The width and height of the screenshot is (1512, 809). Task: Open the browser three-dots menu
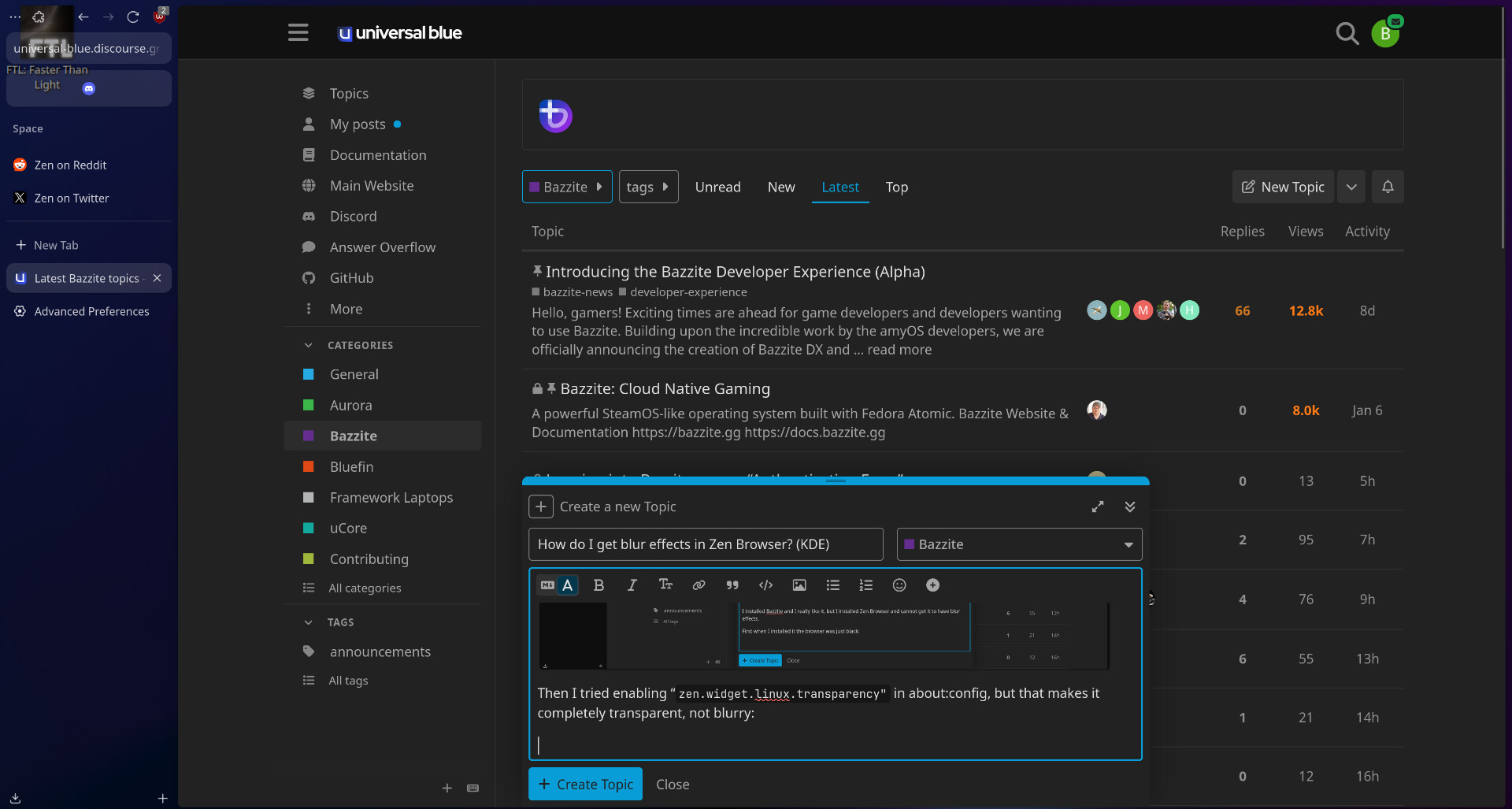click(x=15, y=17)
